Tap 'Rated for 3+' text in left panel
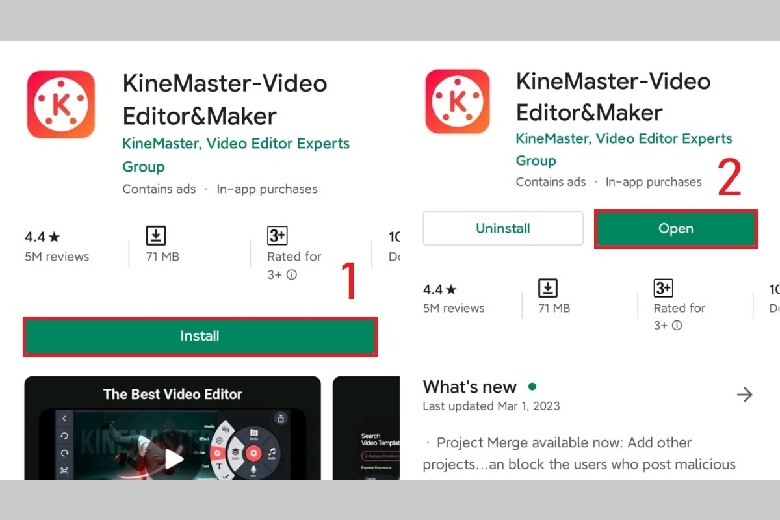 coord(294,265)
